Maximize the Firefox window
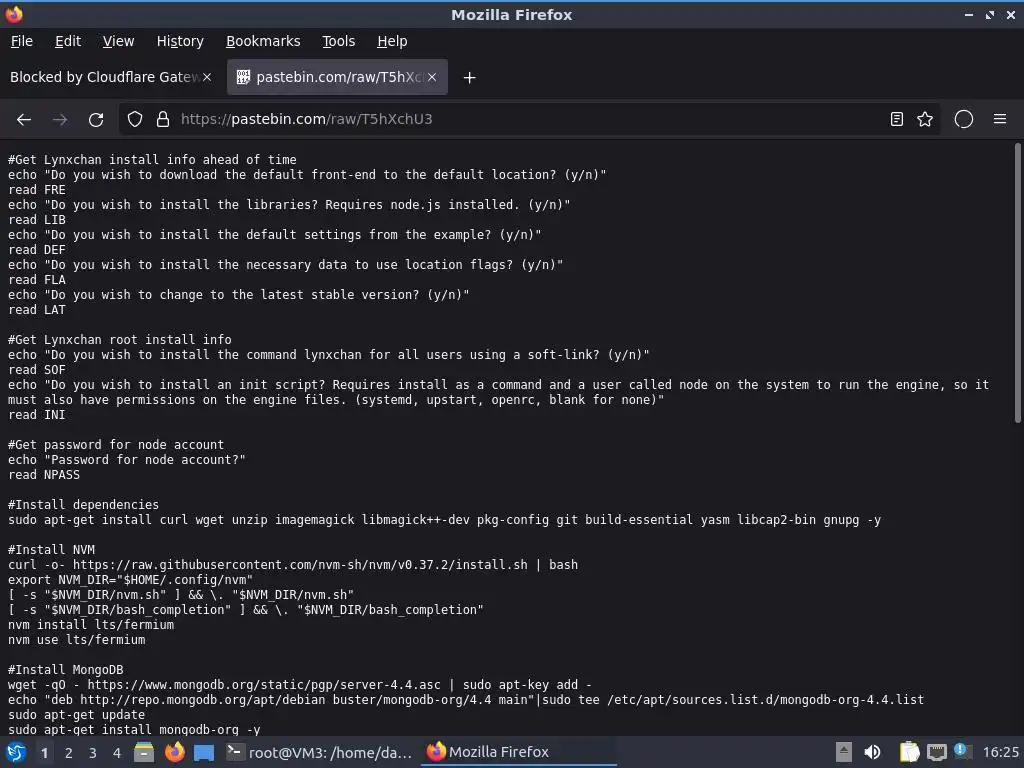Screen dimensions: 1024x768 [x=990, y=14]
